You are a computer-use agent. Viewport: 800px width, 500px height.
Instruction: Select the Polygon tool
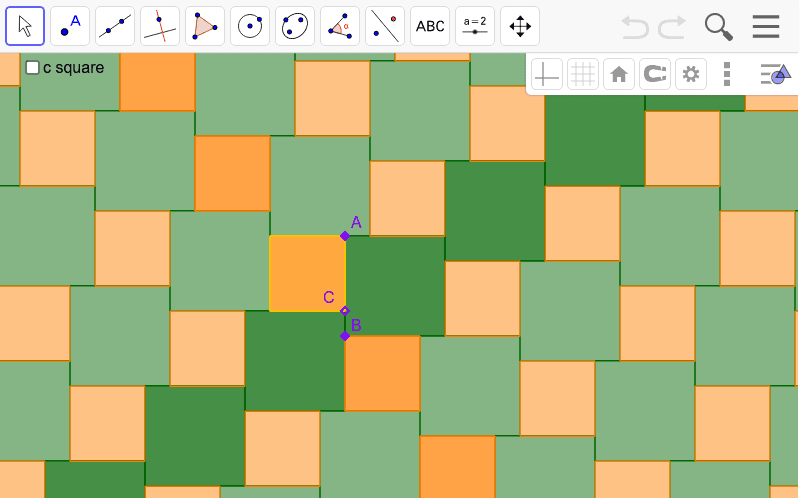click(x=205, y=26)
